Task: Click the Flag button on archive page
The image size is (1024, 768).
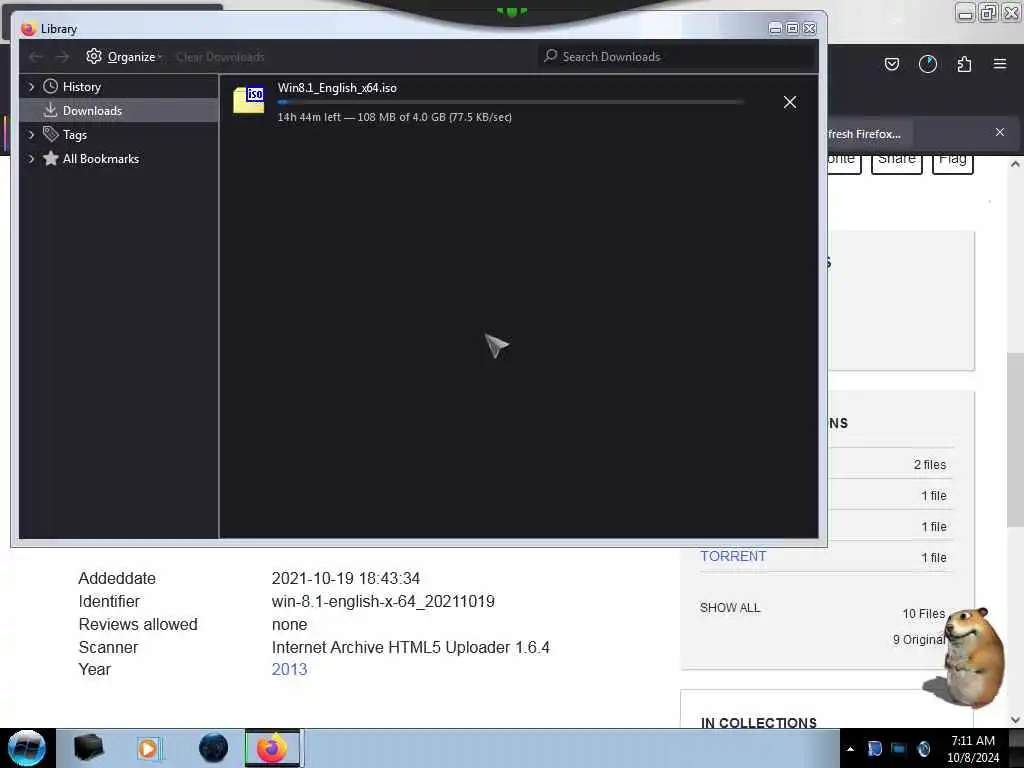Action: pyautogui.click(x=953, y=161)
